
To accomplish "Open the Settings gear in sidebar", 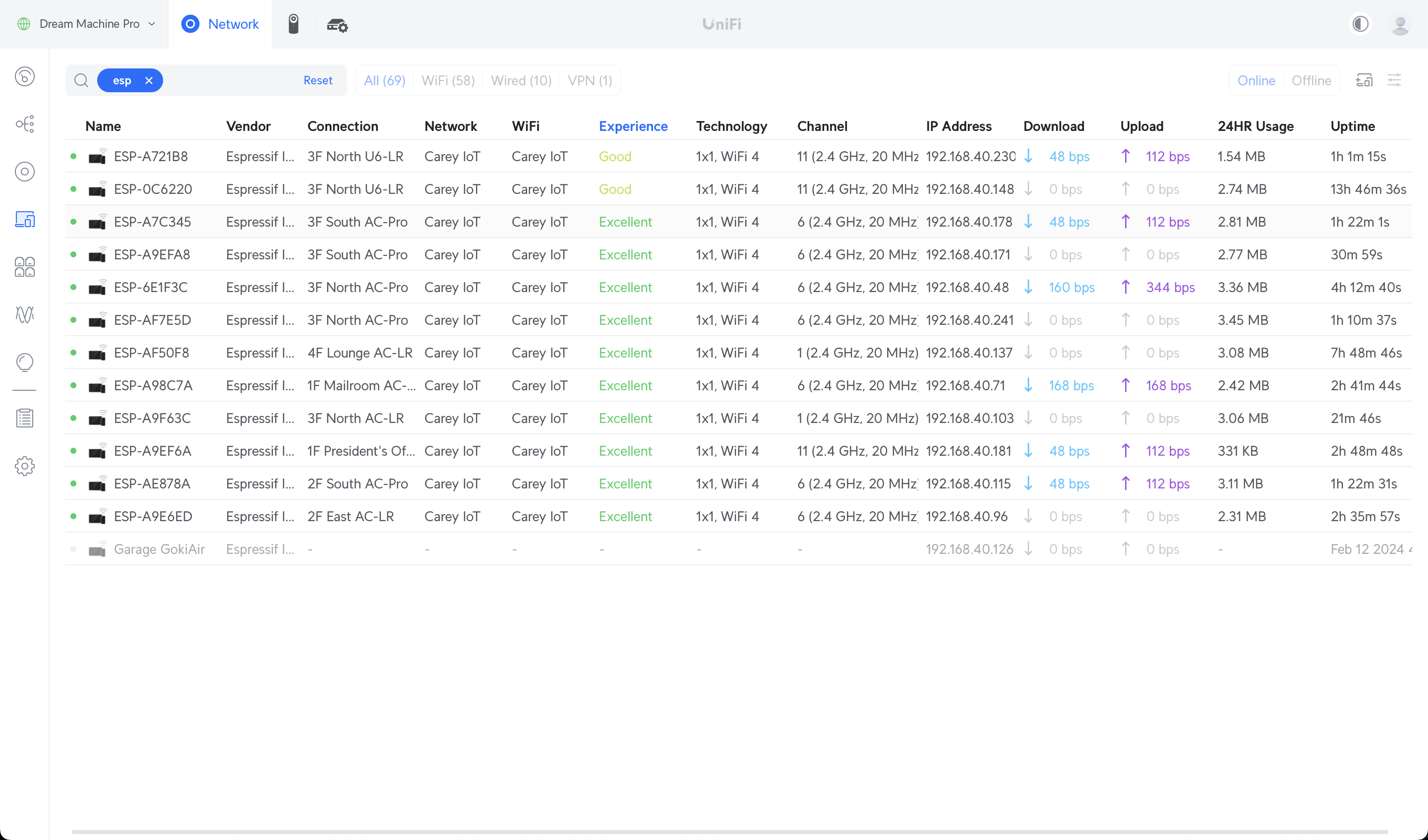I will [x=24, y=466].
